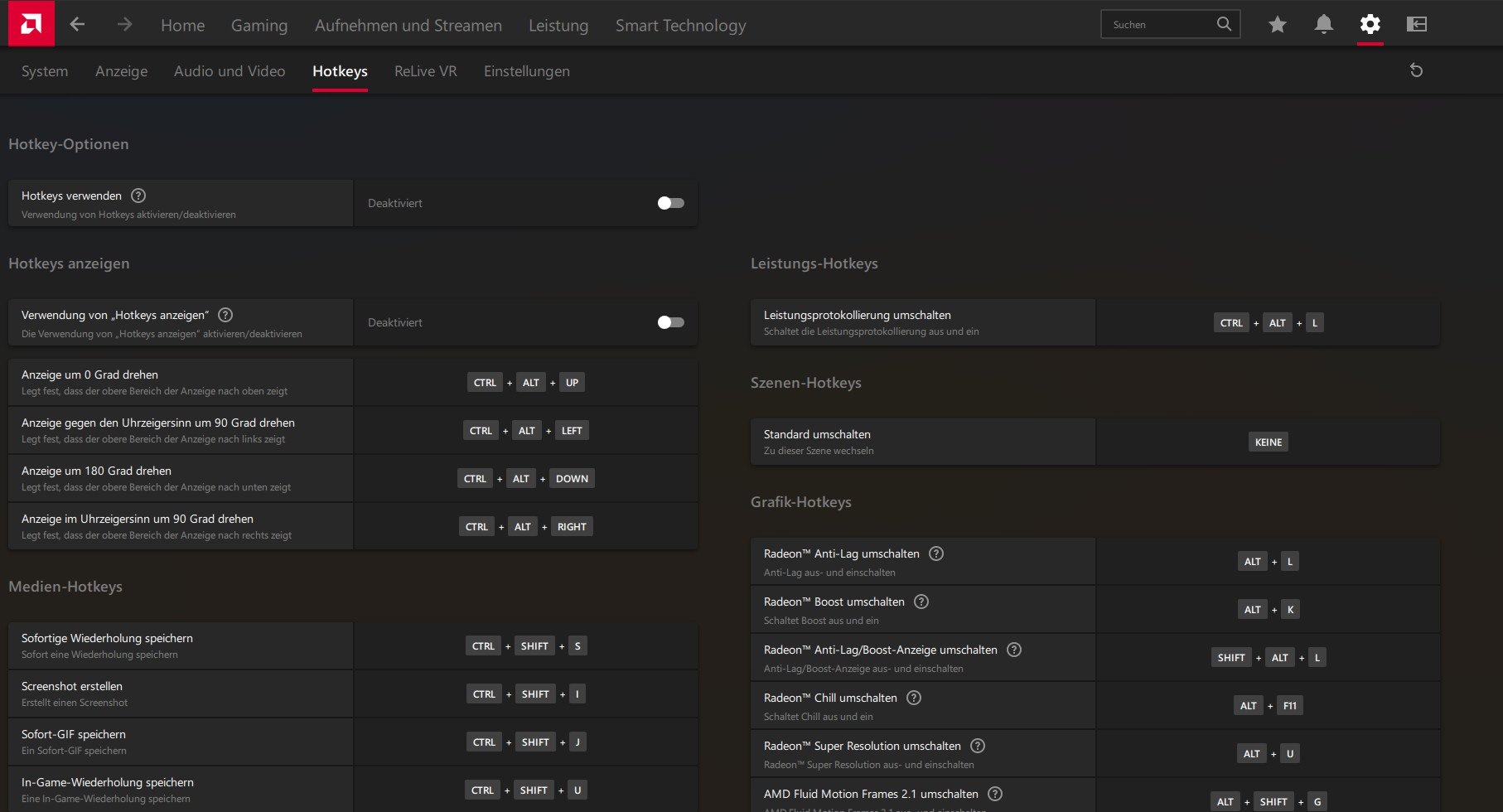The height and width of the screenshot is (812, 1503).
Task: Switch to the ReLive VR subtab
Action: (426, 71)
